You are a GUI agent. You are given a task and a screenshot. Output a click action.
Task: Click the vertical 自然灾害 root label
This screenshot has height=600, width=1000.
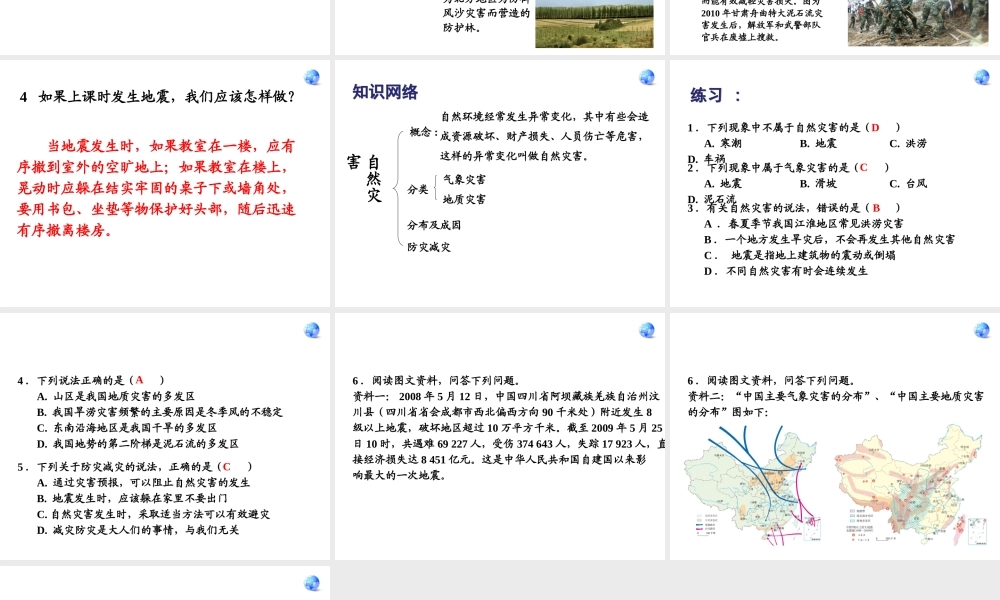click(365, 179)
